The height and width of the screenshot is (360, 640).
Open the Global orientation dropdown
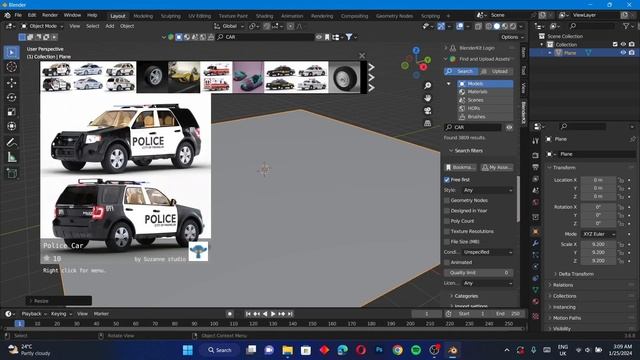pos(229,26)
